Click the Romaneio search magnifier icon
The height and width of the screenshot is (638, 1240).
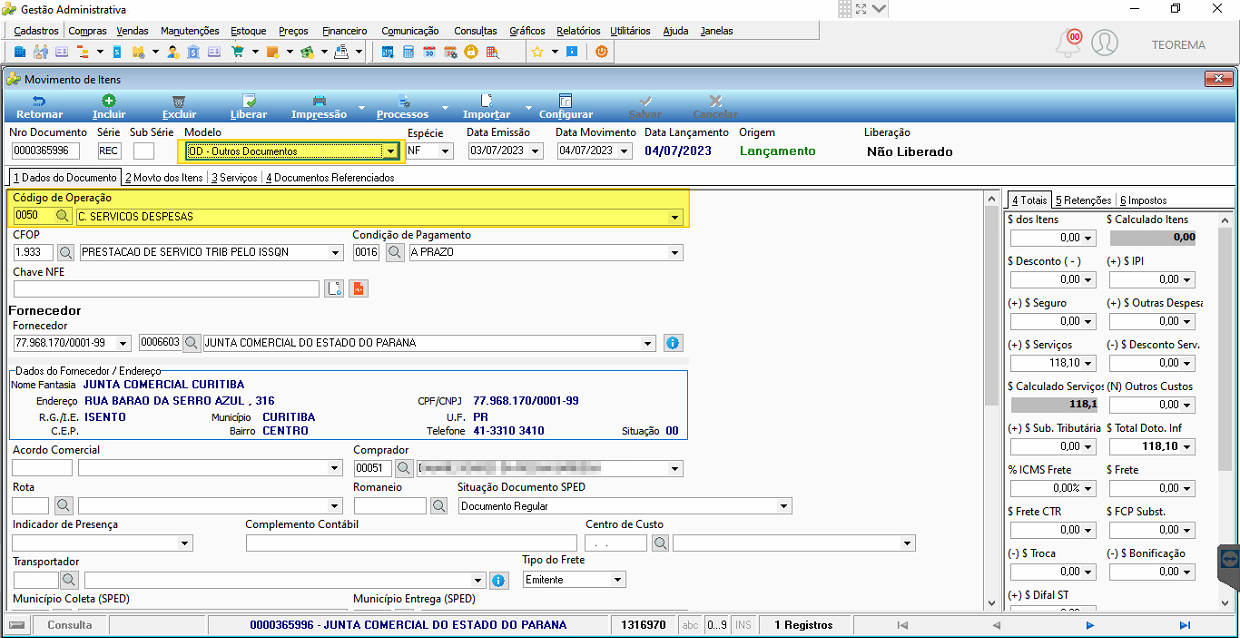pyautogui.click(x=439, y=506)
